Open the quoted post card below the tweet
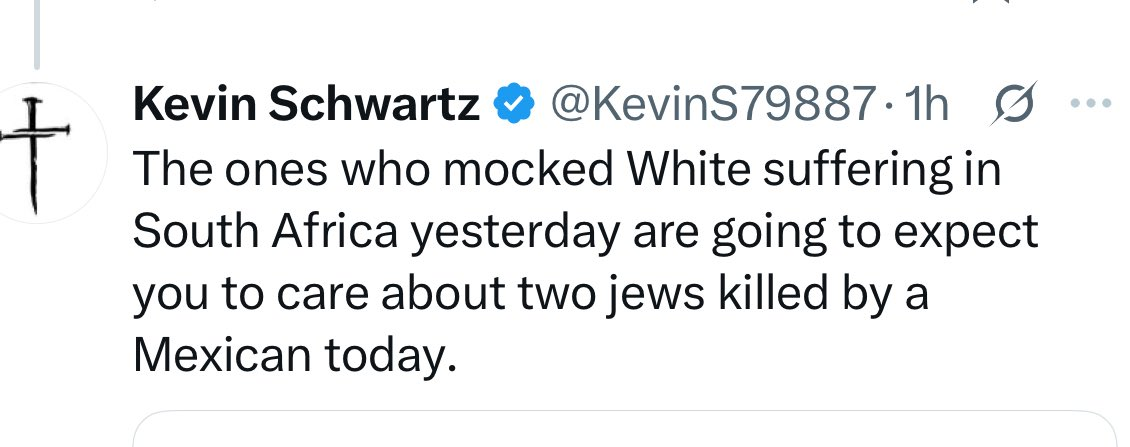 point(624,430)
